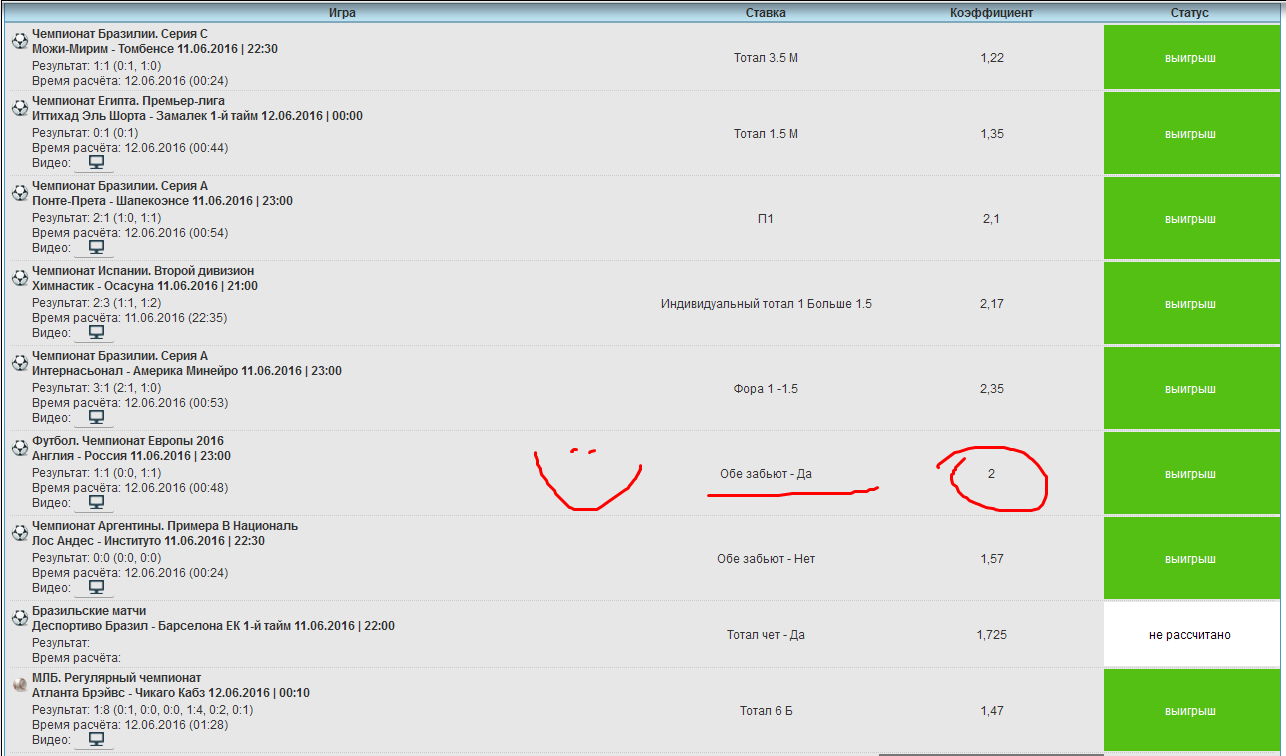Image resolution: width=1286 pixels, height=756 pixels.
Task: Click bet text Тотал чет - Да
Action: pos(766,635)
